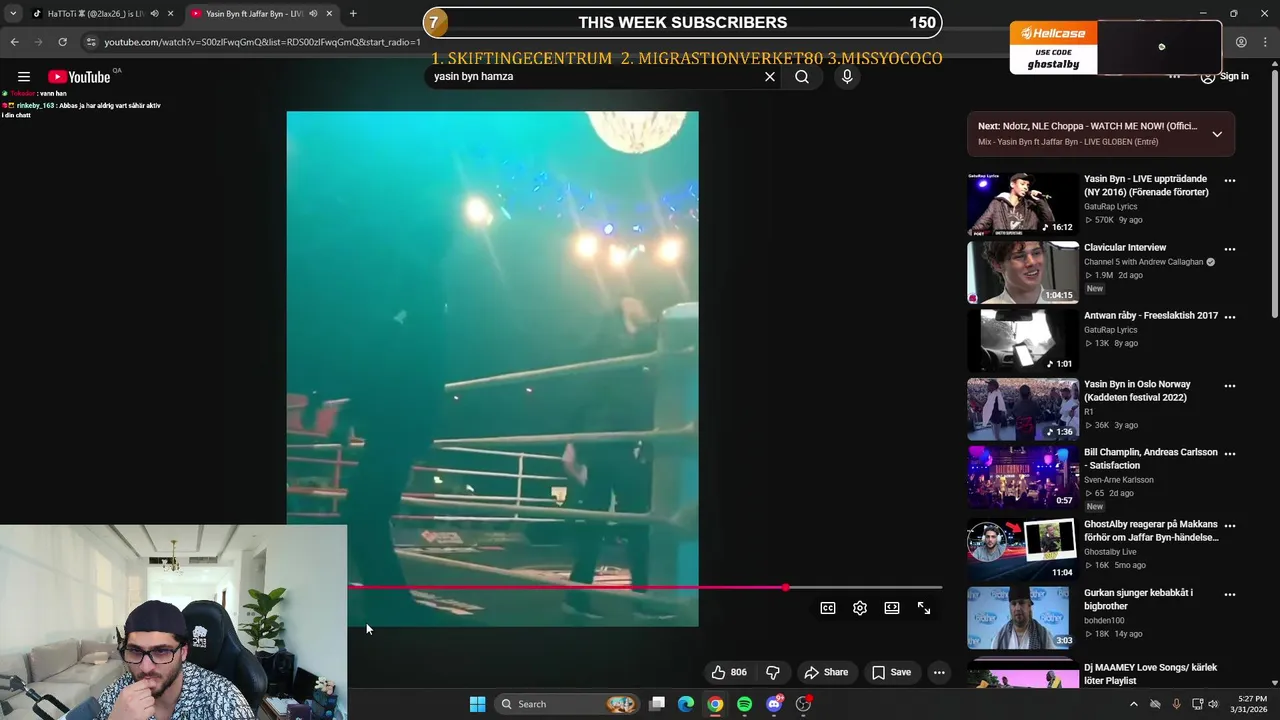Image resolution: width=1280 pixels, height=720 pixels.
Task: Open Discord from the taskbar
Action: coord(774,704)
